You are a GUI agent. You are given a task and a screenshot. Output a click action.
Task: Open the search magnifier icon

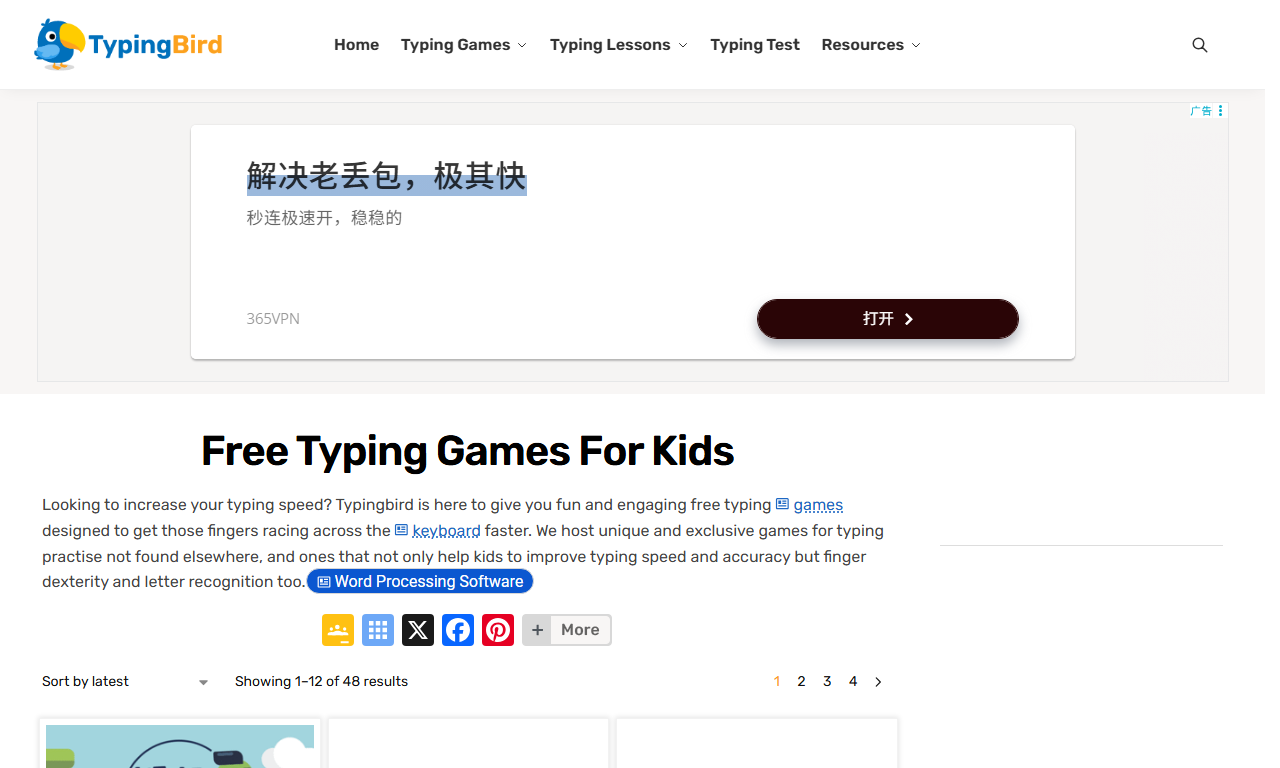click(x=1200, y=45)
